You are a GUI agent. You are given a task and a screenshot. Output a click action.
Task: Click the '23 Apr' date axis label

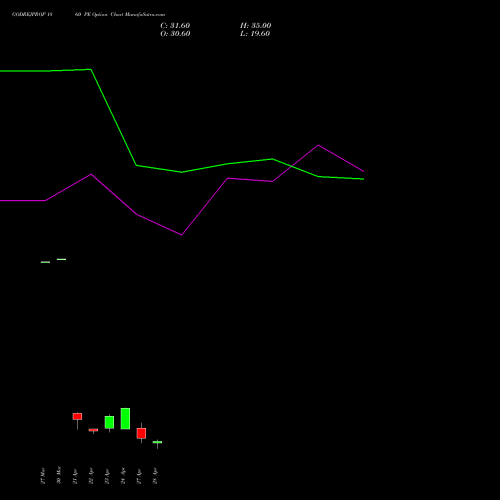coord(107,476)
